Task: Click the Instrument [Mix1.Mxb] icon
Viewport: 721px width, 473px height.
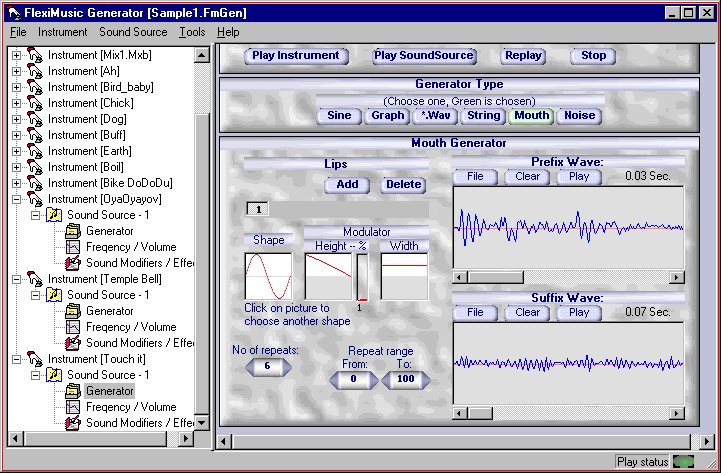Action: coord(35,55)
